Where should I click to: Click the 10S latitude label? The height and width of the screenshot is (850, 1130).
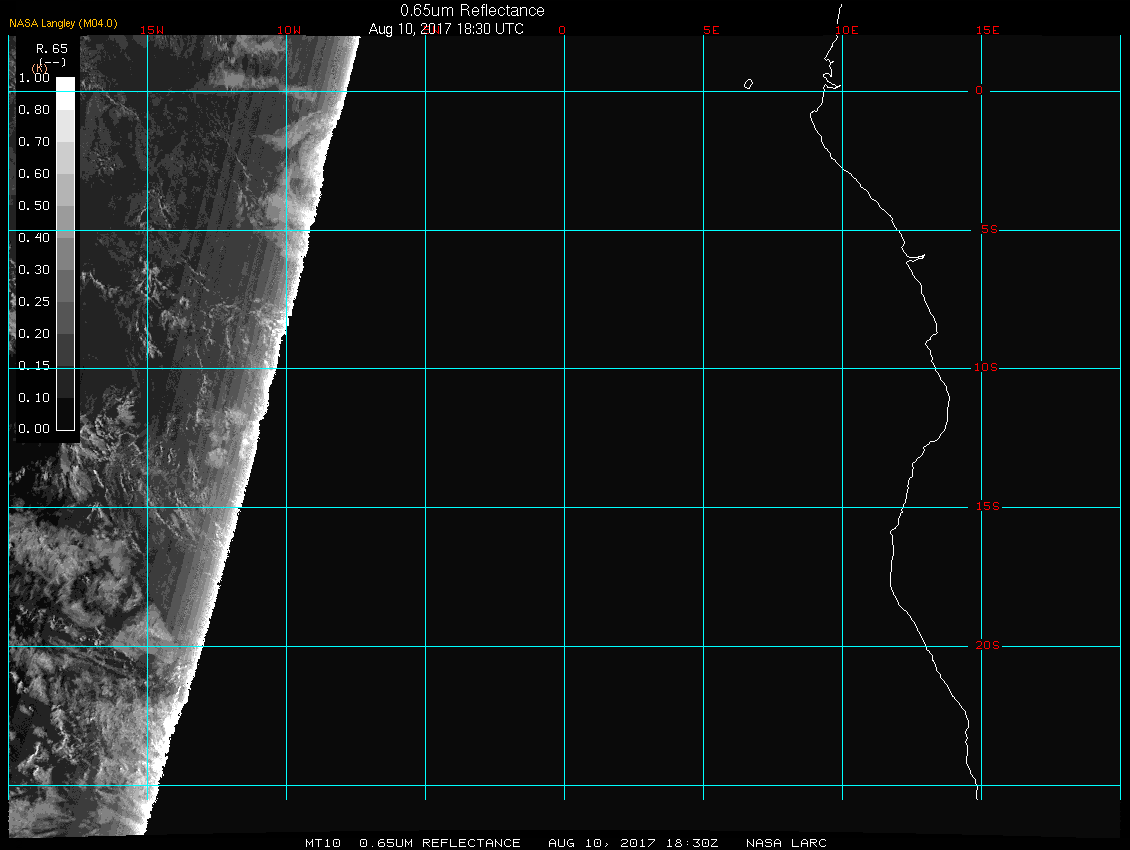[x=985, y=368]
